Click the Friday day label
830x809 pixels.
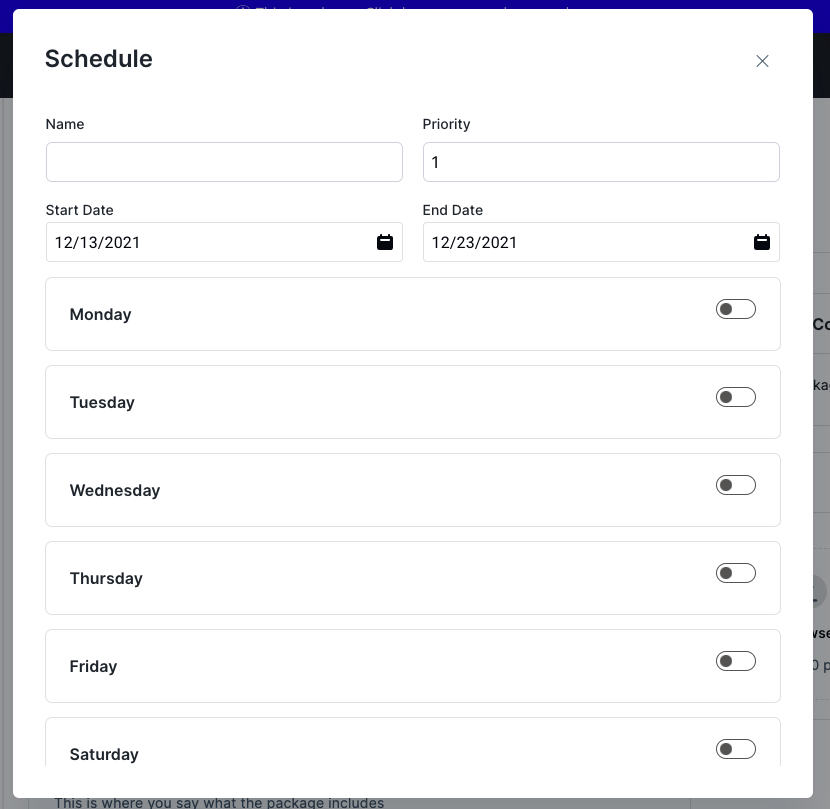(93, 667)
